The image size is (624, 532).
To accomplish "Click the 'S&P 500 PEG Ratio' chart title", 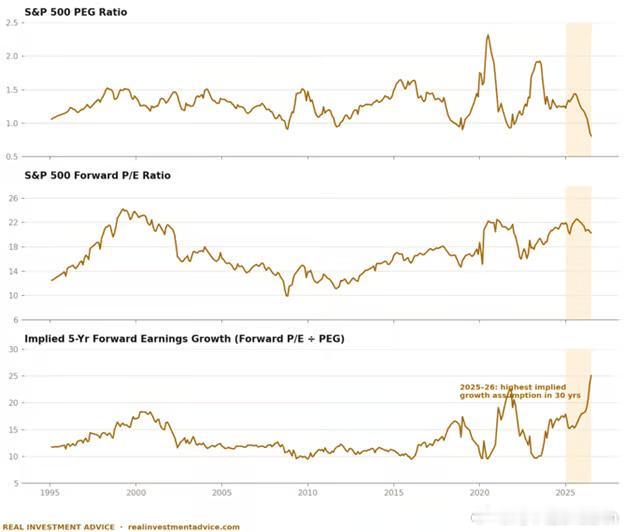I will tap(76, 12).
